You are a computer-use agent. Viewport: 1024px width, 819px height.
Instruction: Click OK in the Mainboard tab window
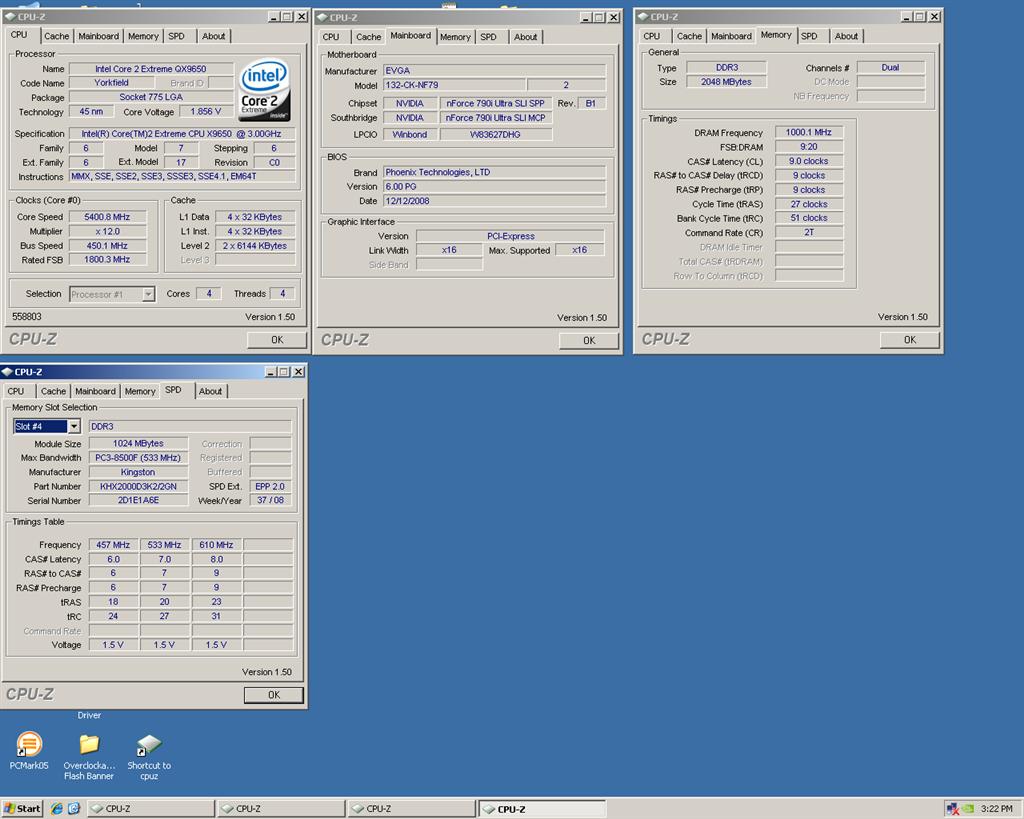(589, 340)
